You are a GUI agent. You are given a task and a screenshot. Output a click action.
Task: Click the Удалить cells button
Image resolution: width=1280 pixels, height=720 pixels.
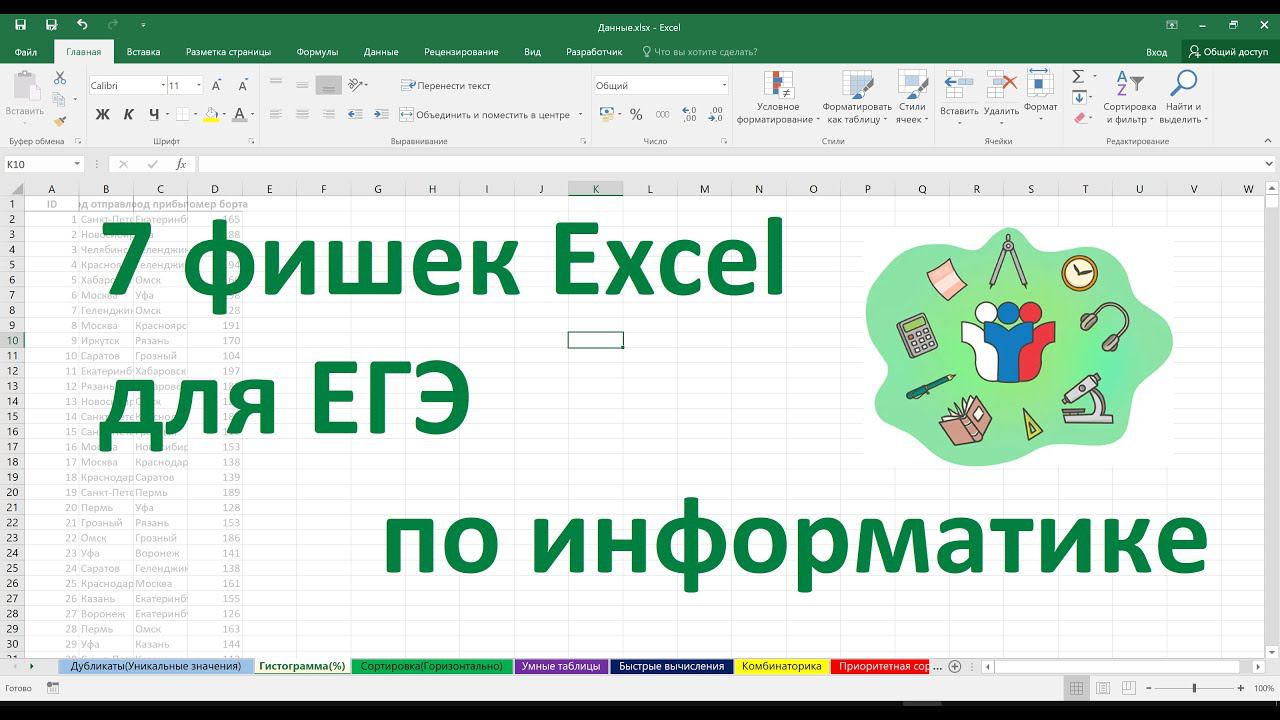click(1001, 98)
